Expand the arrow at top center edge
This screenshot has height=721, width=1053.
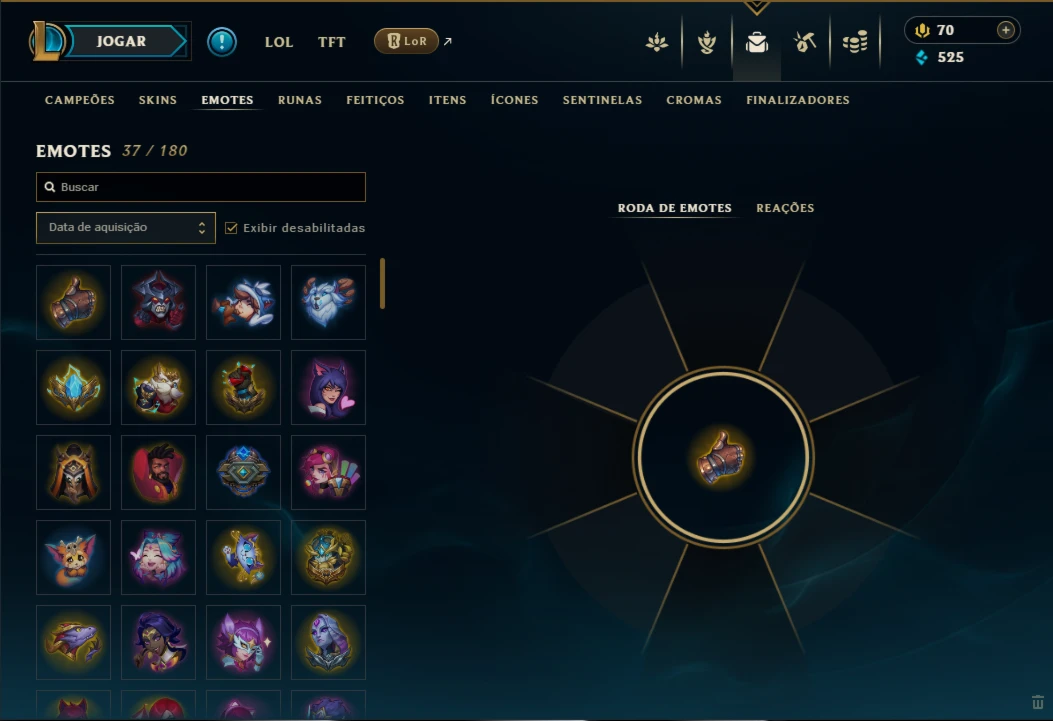[x=757, y=7]
